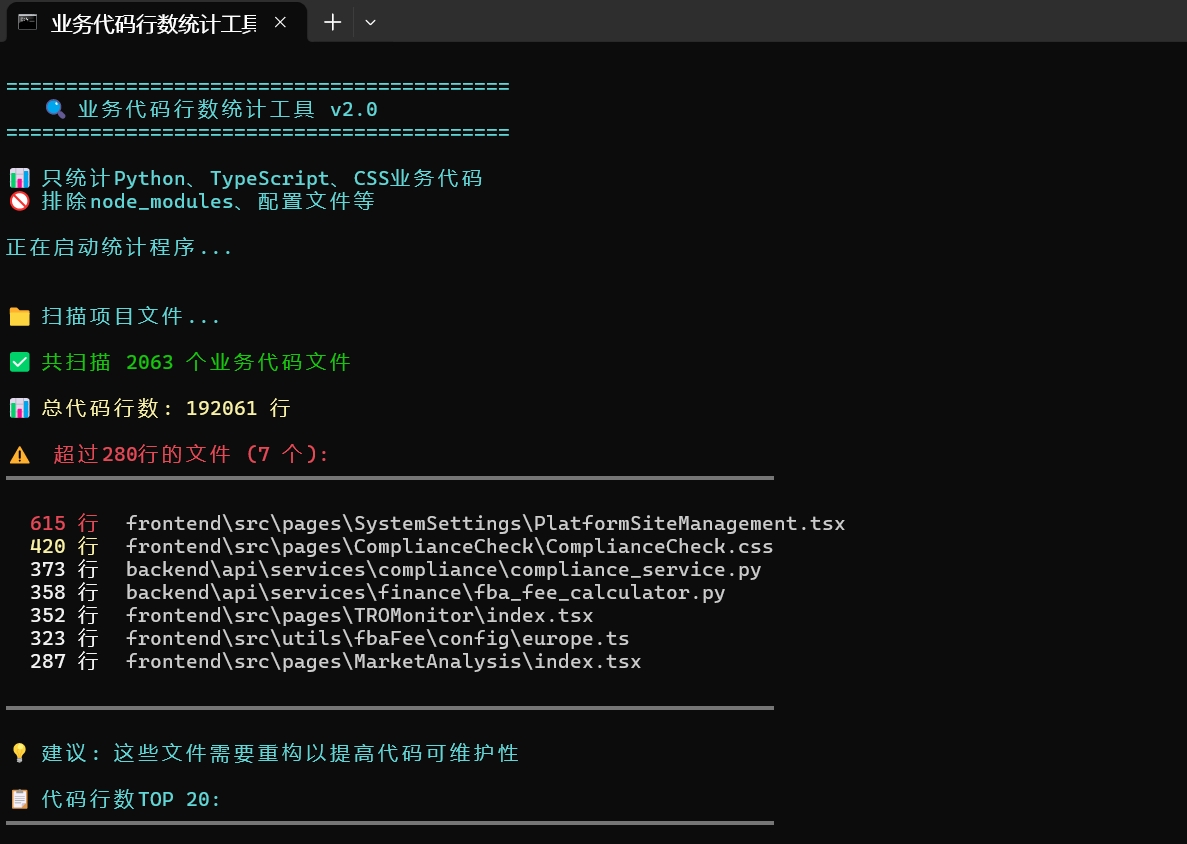Click the warning triangle icon before 超过280行的文件
Viewport: 1187px width, 844px height.
click(19, 453)
